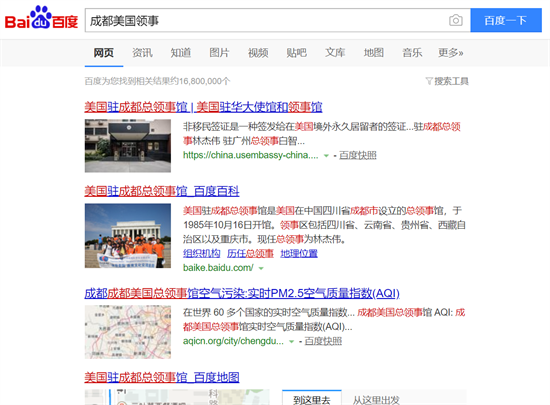
Task: Click the air quality map thumbnail
Action: point(128,332)
